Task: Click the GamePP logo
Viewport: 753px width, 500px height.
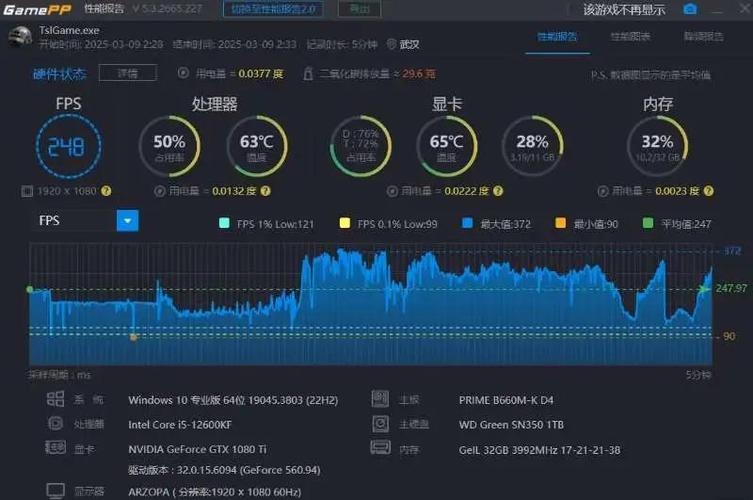Action: click(x=37, y=10)
